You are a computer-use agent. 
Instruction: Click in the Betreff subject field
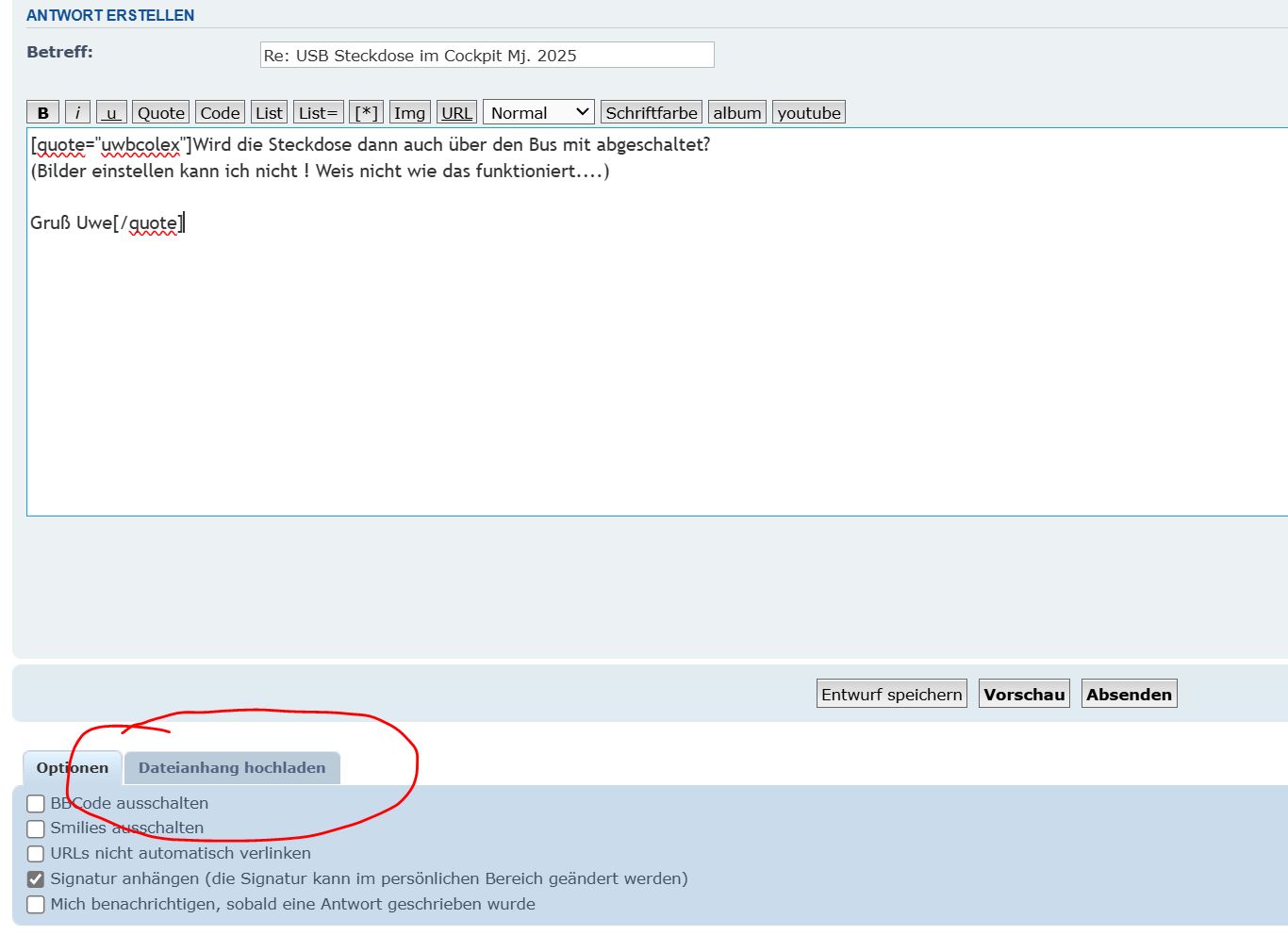click(x=487, y=56)
